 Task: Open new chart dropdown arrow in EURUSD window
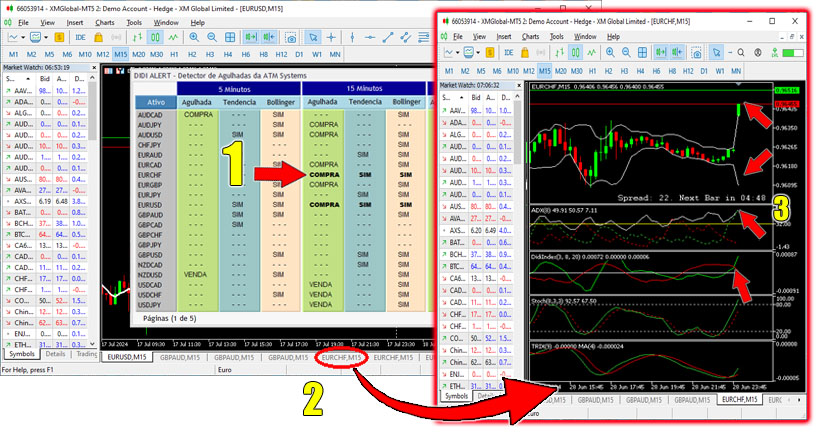tap(23, 38)
